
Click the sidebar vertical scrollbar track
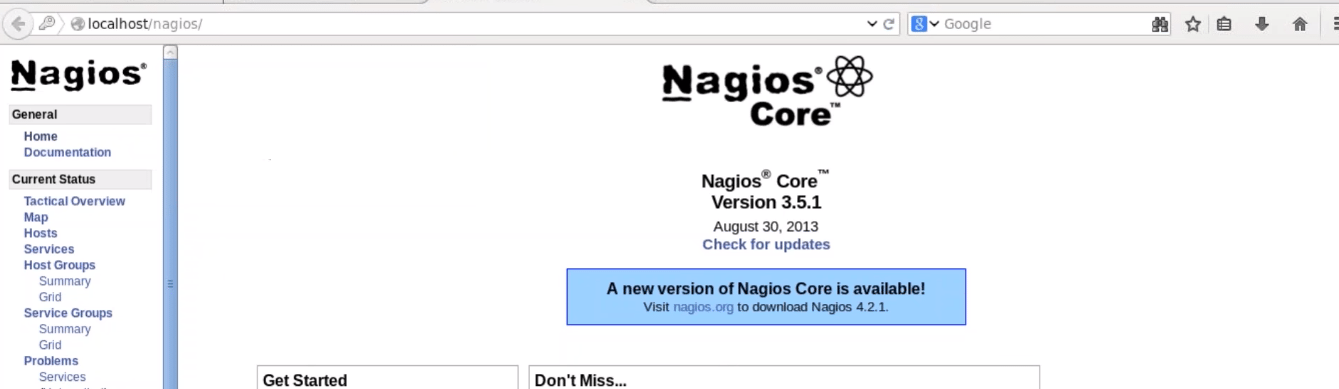pyautogui.click(x=170, y=223)
